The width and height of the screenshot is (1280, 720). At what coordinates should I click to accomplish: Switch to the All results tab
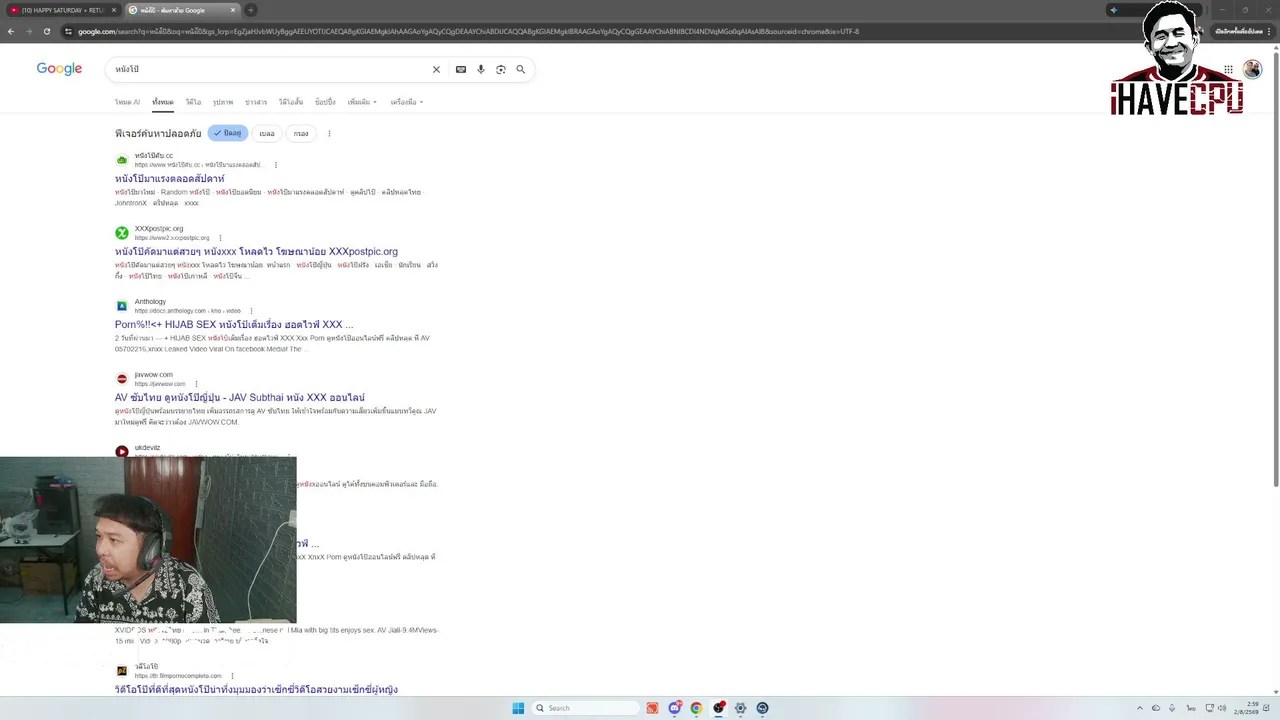[x=163, y=102]
